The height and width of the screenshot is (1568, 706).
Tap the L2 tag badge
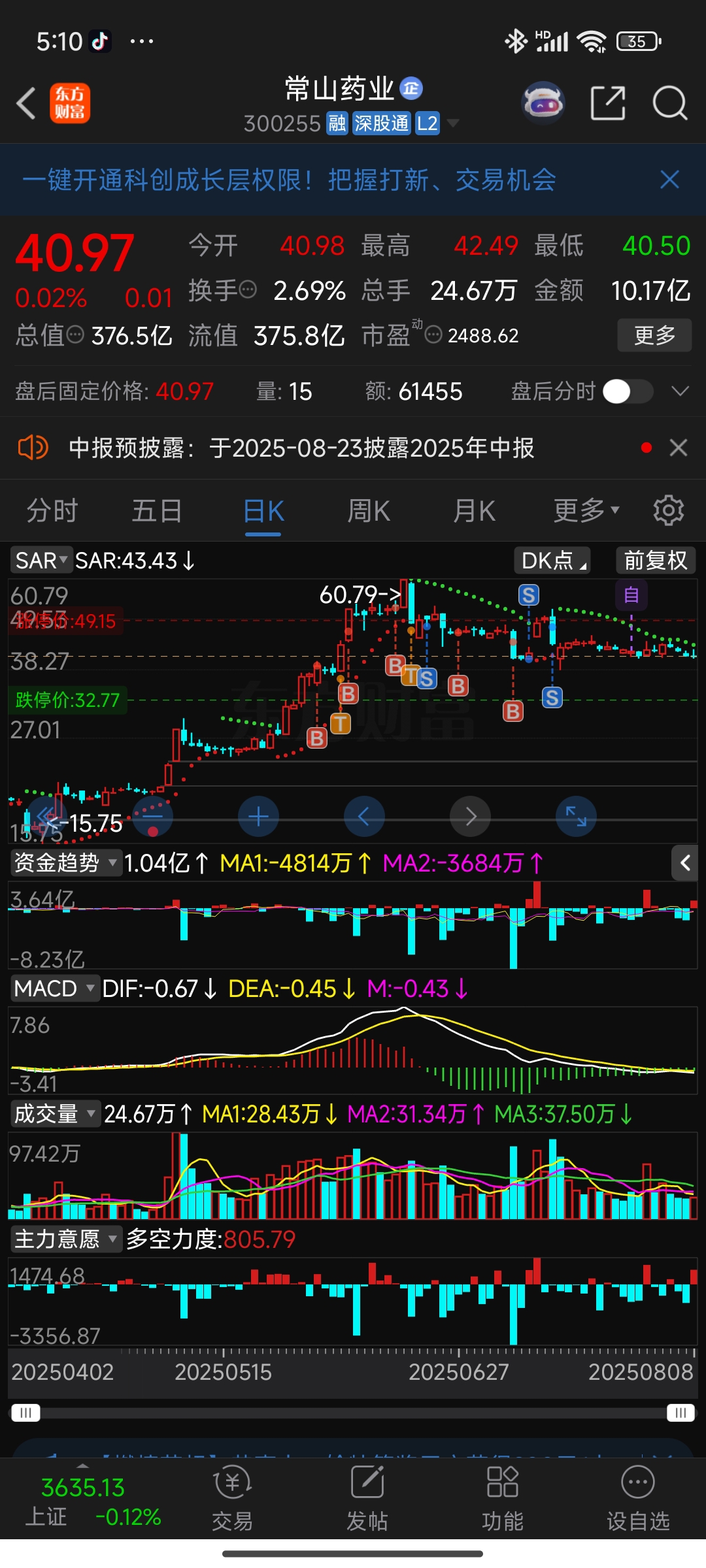point(428,123)
